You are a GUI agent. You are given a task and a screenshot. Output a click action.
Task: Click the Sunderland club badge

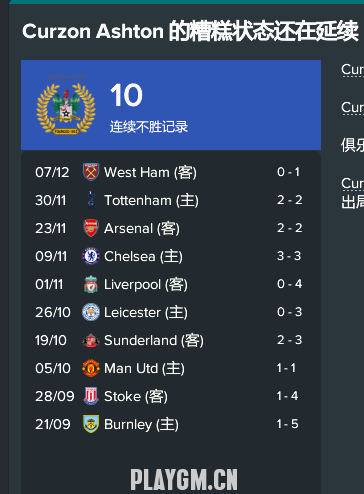pos(91,340)
